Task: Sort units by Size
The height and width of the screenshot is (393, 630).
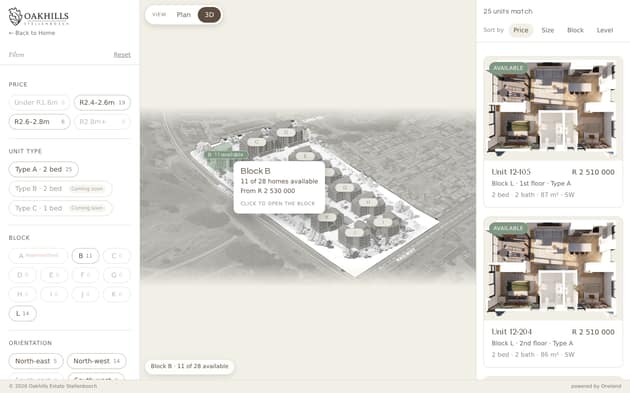Action: [548, 30]
